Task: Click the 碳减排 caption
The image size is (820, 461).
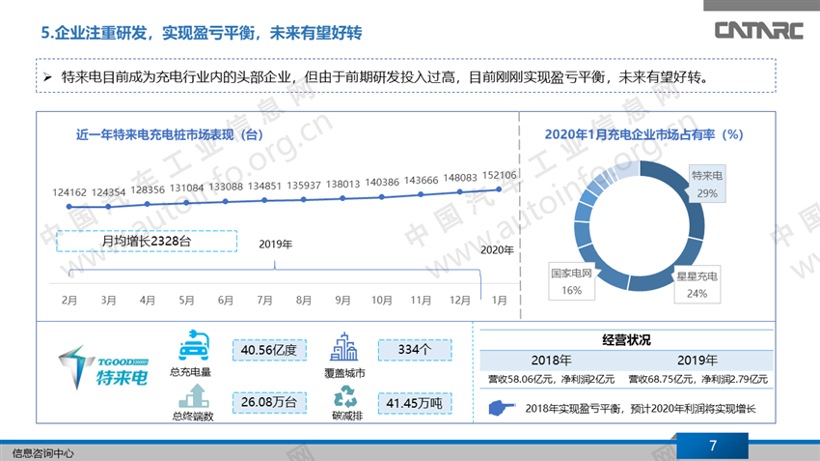Action: 347,416
